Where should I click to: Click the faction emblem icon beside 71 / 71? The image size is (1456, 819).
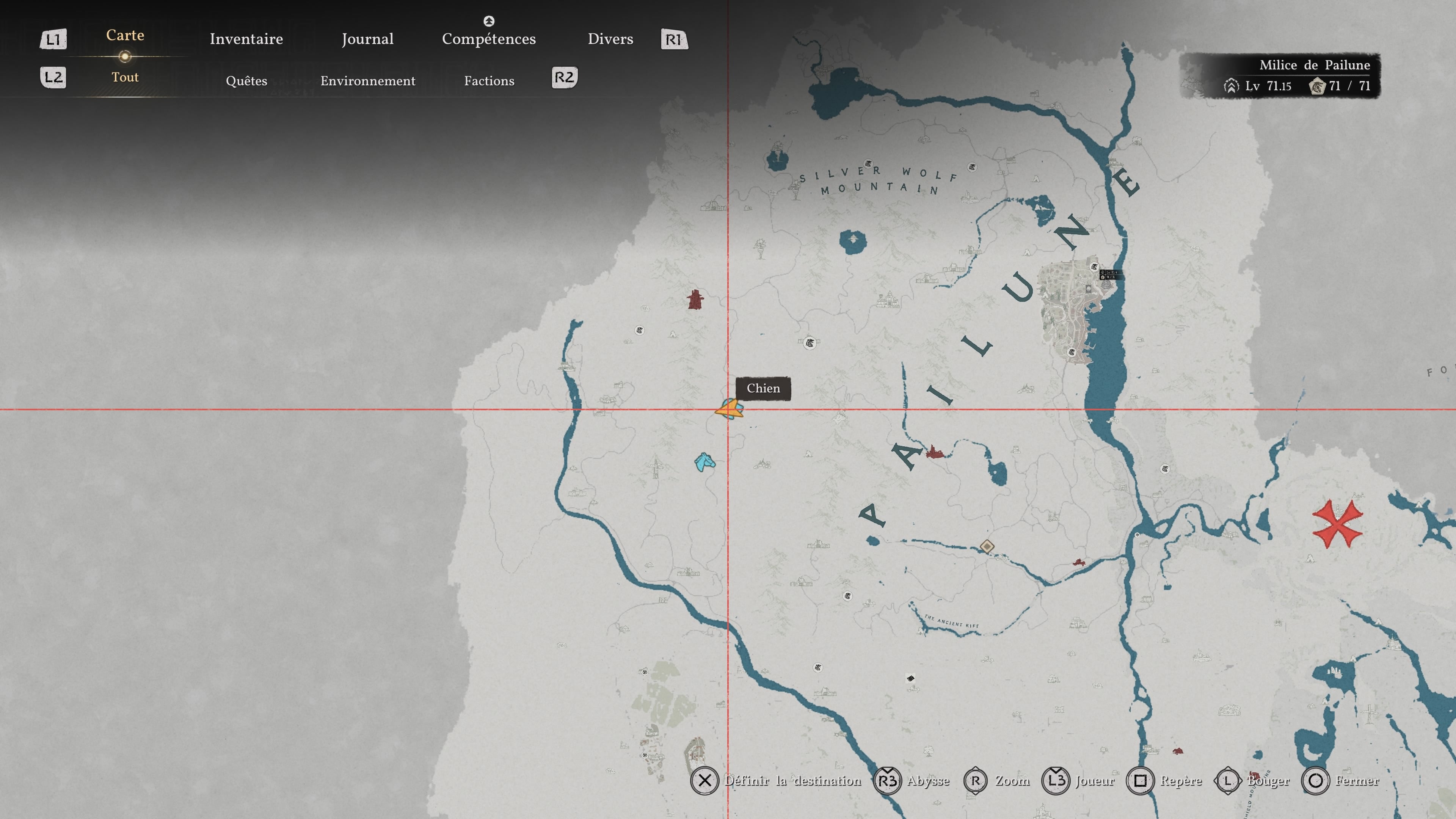click(1318, 86)
